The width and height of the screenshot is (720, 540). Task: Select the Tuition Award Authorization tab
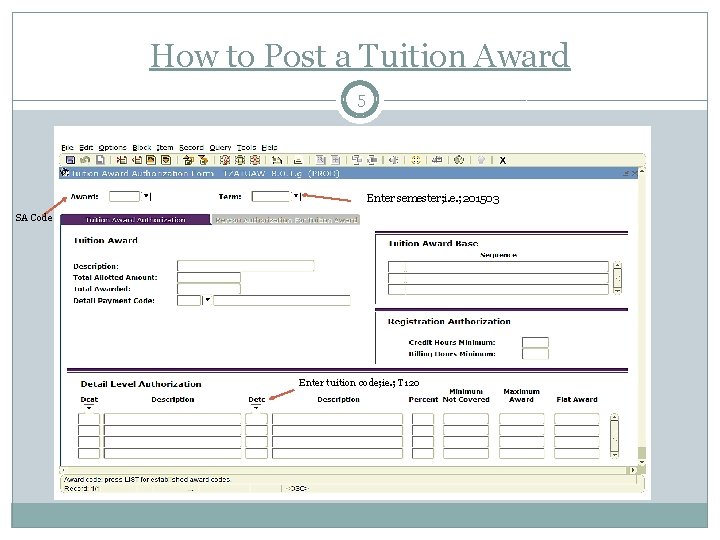pos(135,220)
